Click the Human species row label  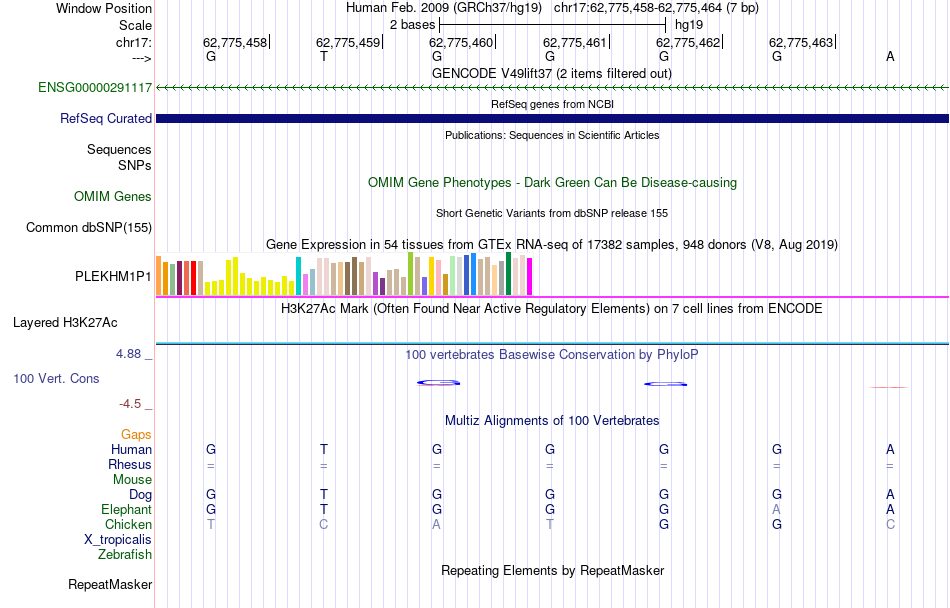point(131,449)
